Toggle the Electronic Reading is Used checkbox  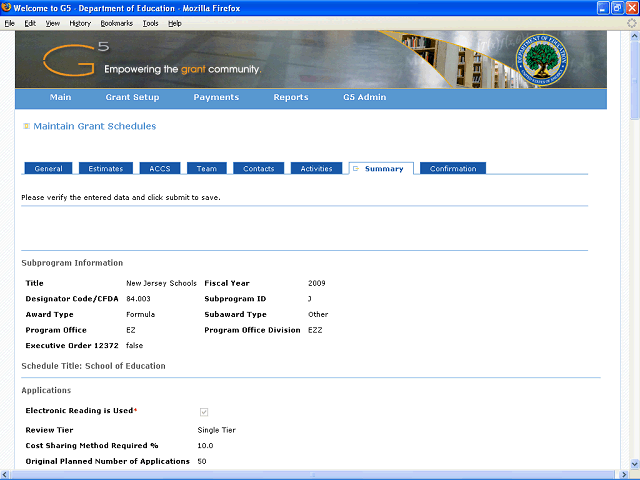pyautogui.click(x=204, y=411)
